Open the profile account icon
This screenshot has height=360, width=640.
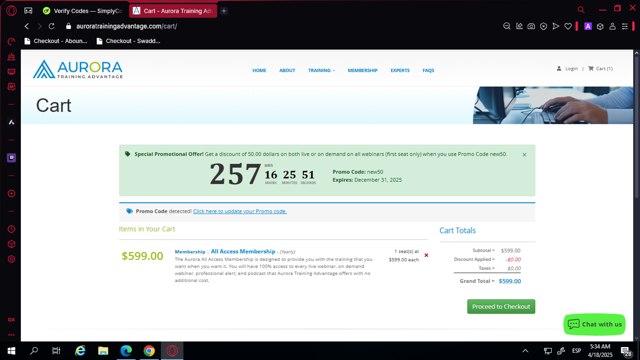612,26
